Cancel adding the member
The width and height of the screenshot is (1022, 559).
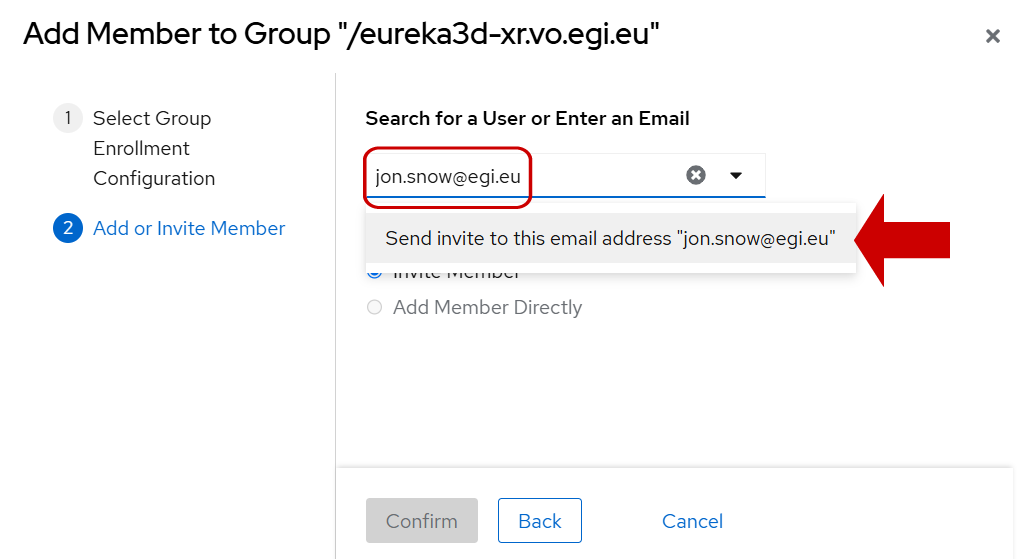point(692,521)
